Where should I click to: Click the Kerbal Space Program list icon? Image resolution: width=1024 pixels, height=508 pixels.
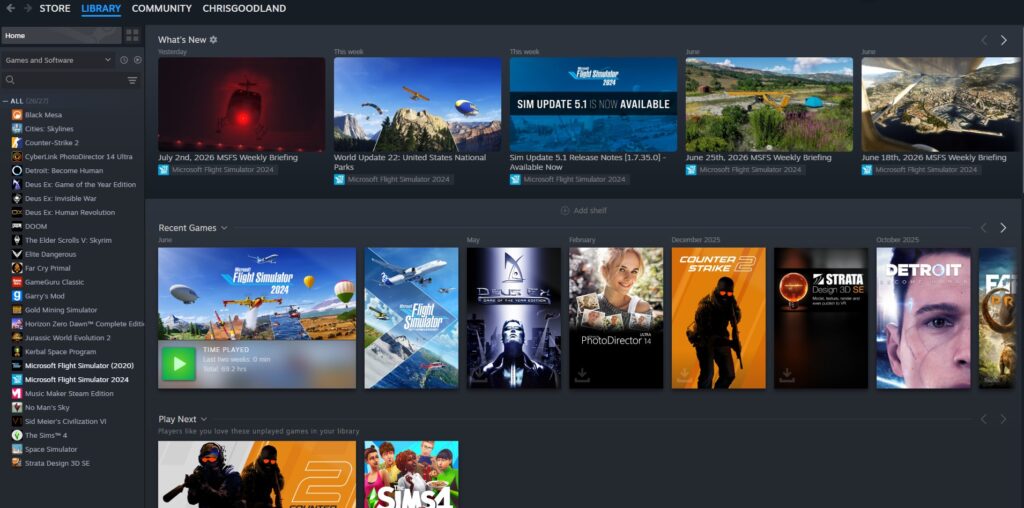coord(17,352)
